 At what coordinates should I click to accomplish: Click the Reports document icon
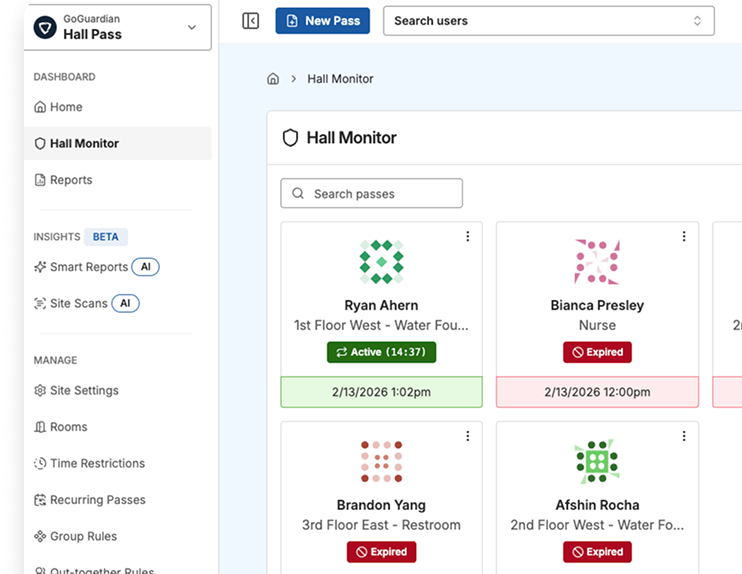[40, 180]
